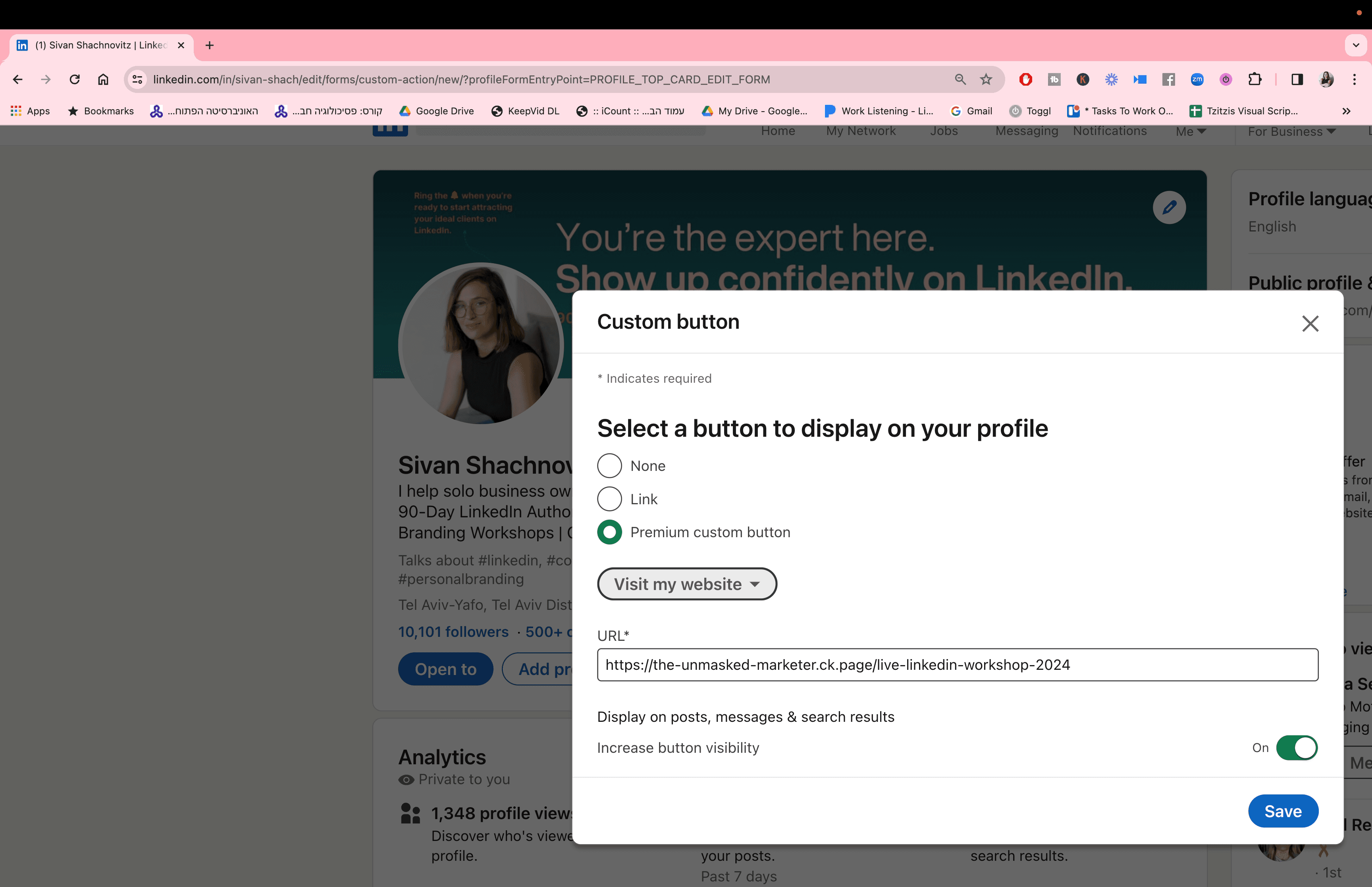
Task: Open the My Drive - Google bookmark
Action: click(x=754, y=111)
